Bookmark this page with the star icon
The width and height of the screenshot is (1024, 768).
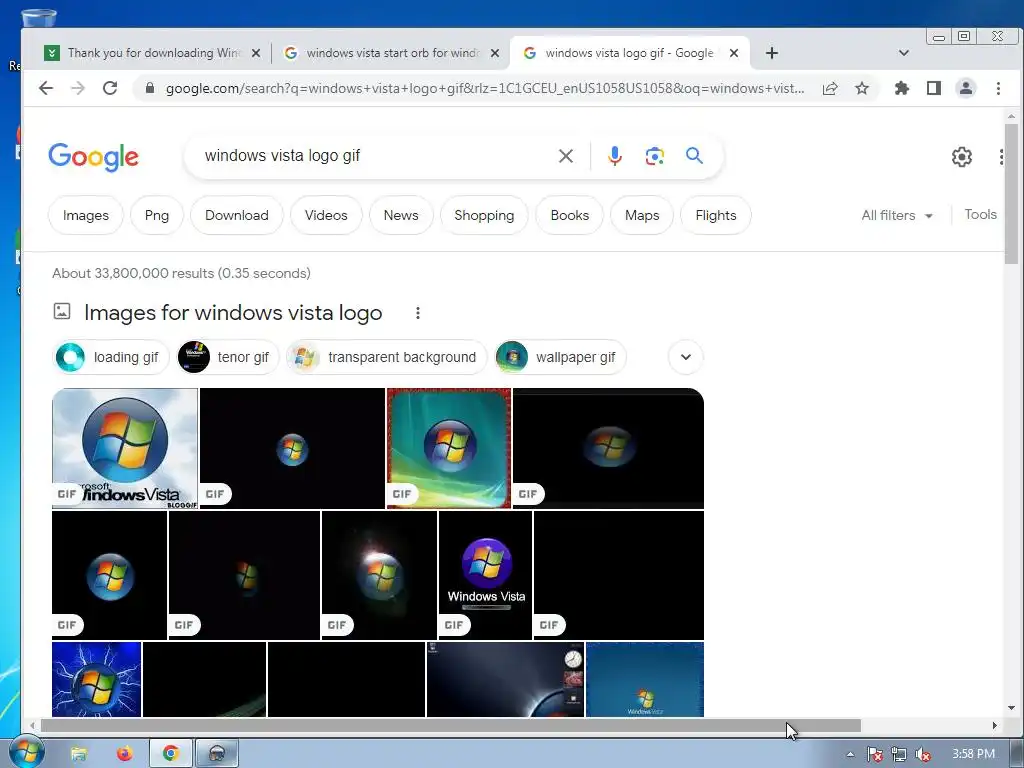[x=862, y=88]
